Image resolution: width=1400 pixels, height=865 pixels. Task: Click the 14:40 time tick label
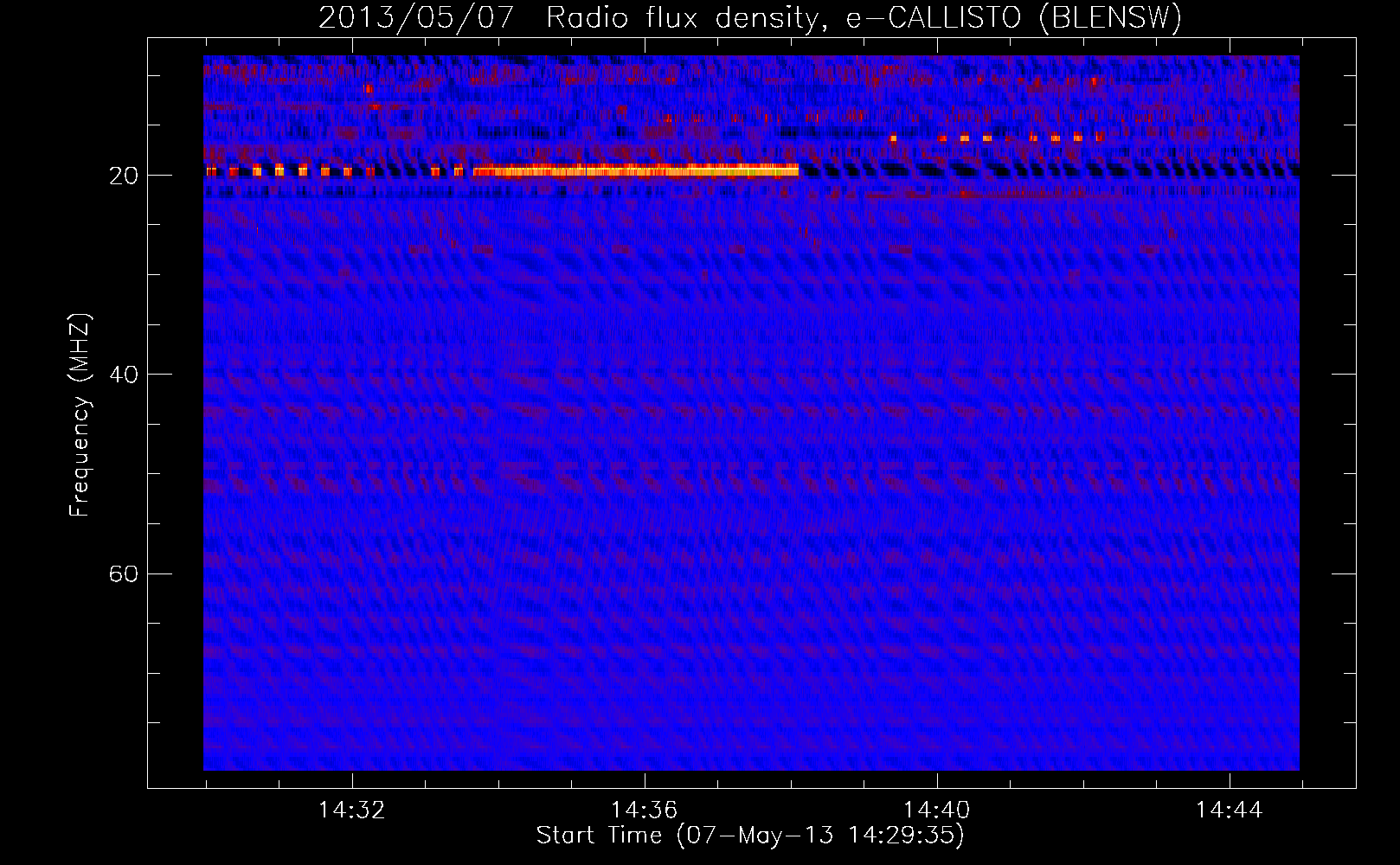click(x=936, y=811)
